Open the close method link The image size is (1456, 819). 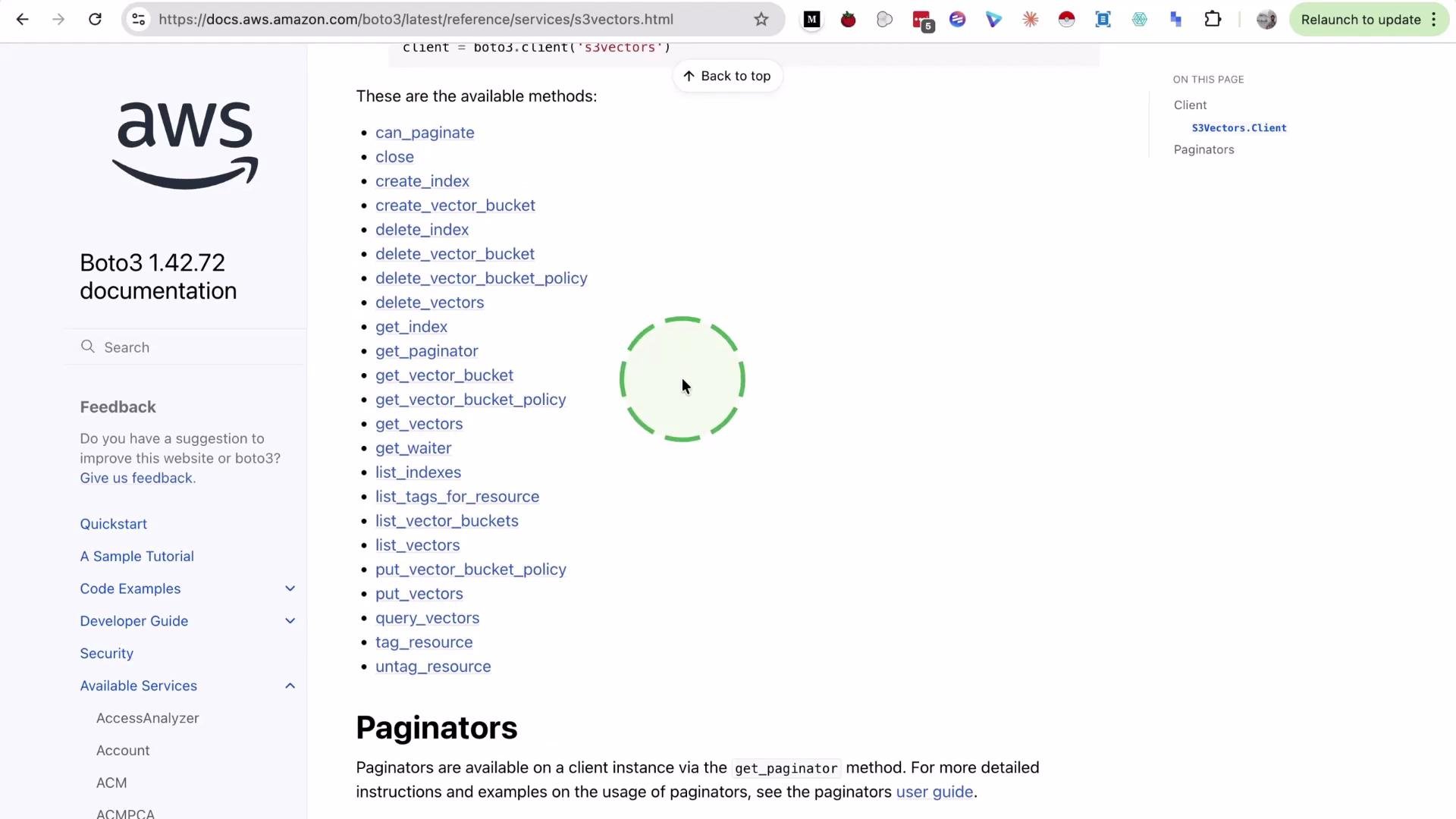pyautogui.click(x=394, y=157)
